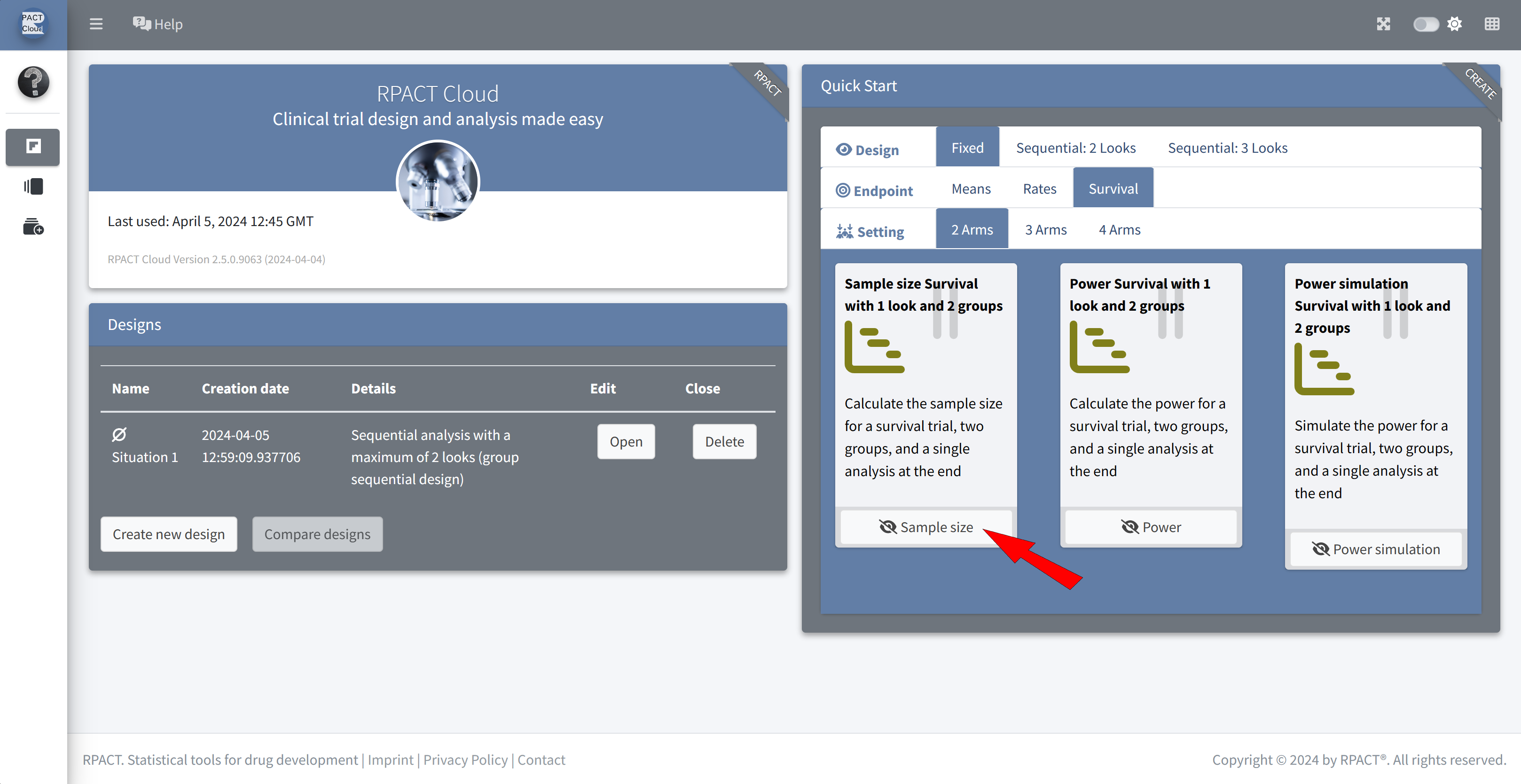Select the dashboard icon in left sidebar

click(x=33, y=146)
